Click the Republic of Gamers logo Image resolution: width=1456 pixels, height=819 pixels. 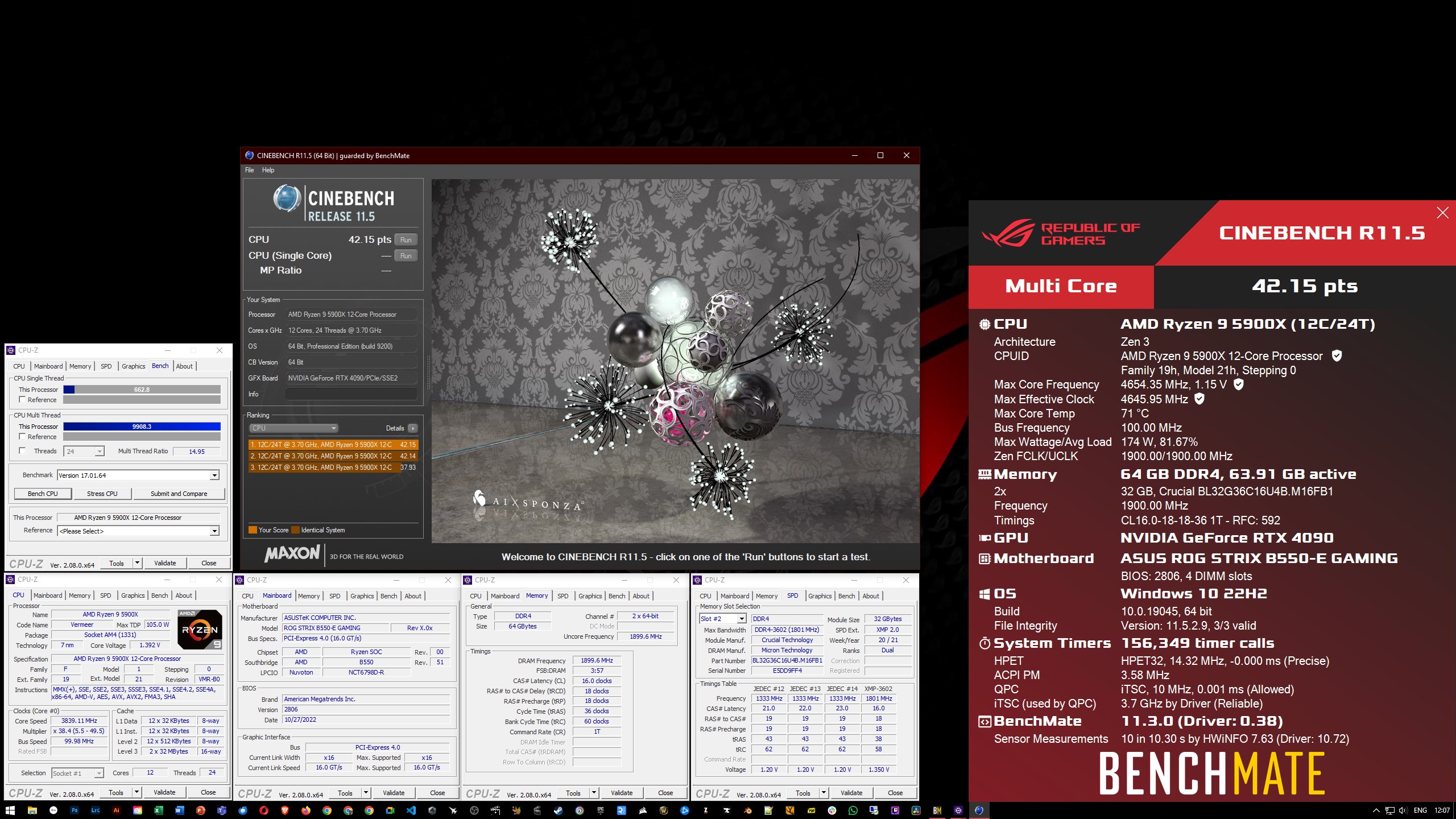[1061, 233]
